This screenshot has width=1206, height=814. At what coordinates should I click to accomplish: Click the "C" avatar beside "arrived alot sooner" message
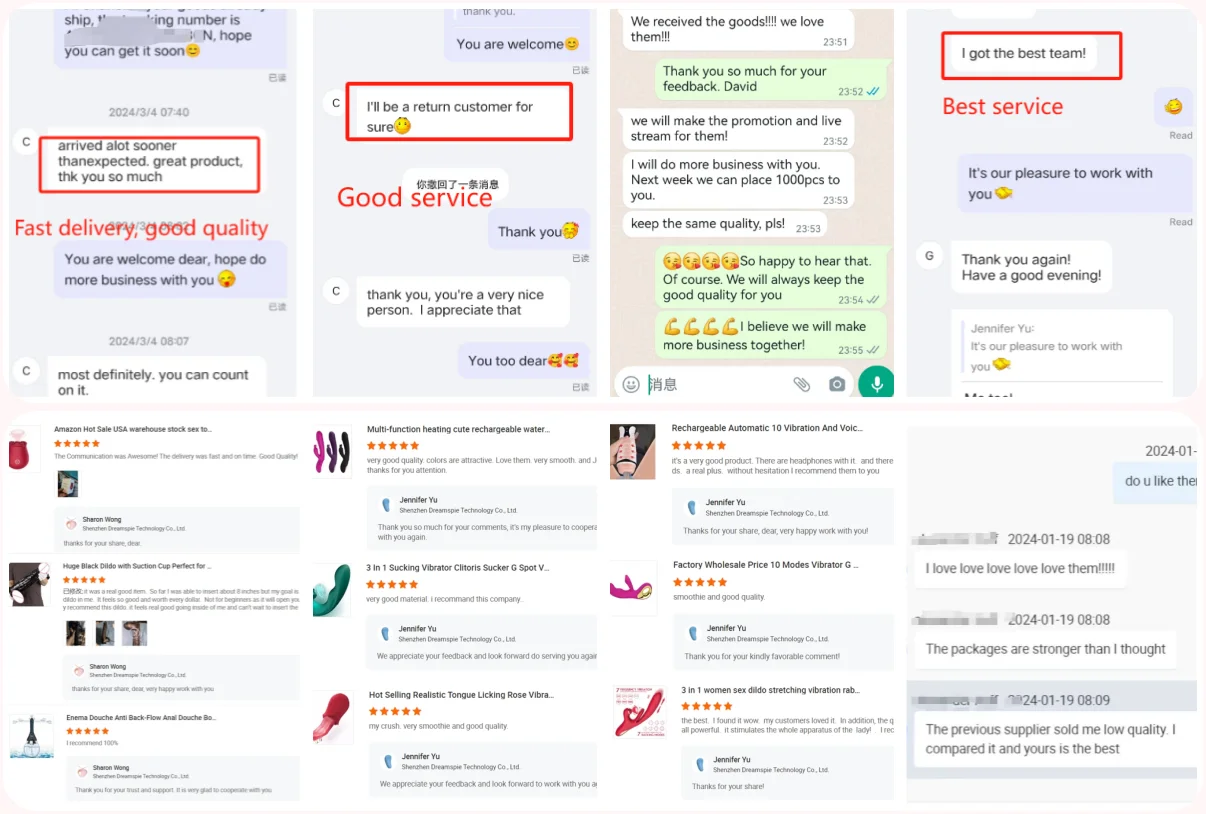coord(27,142)
